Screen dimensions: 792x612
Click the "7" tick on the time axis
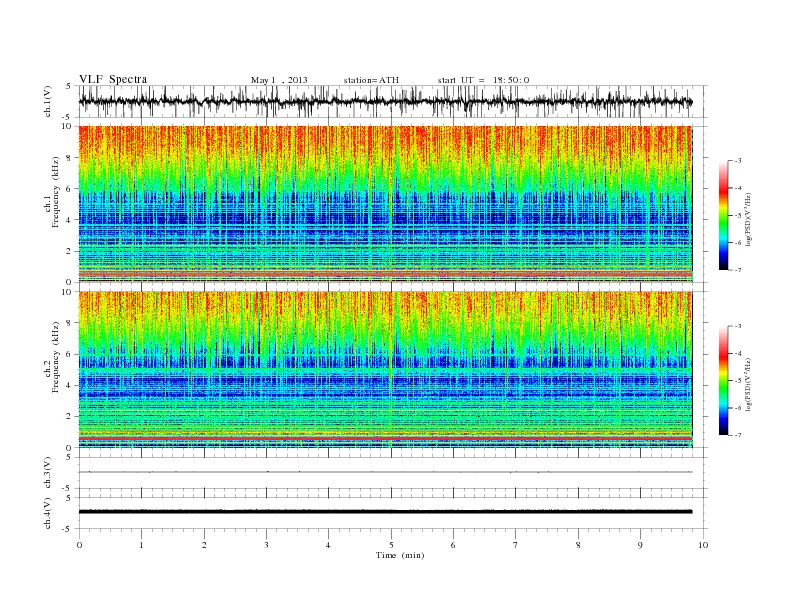(516, 545)
